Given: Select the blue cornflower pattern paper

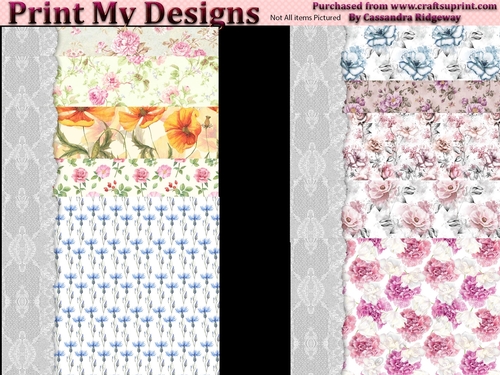Looking at the screenshot, I should 137,286.
